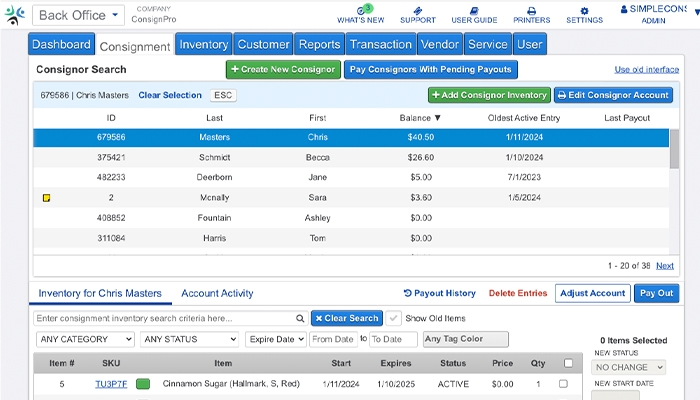Click the admin user profile icon
This screenshot has width=700, height=400.
point(653,9)
